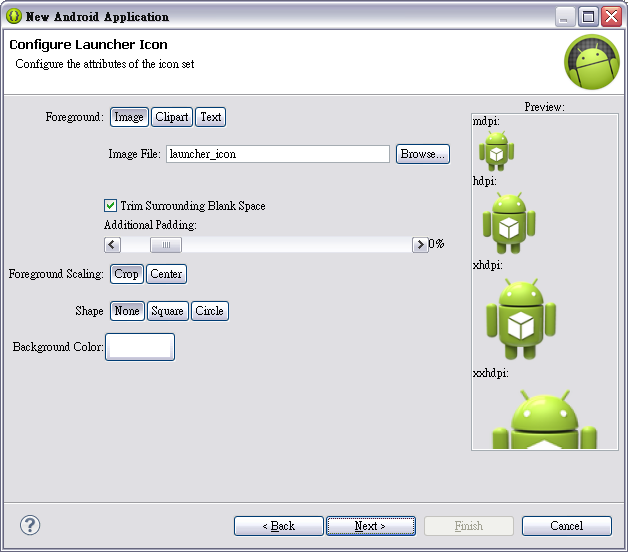Select Image as foreground type

(x=129, y=117)
